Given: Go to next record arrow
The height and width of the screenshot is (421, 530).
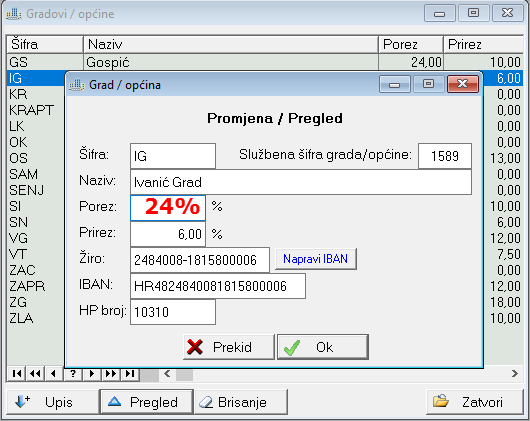Looking at the screenshot, I should pos(92,374).
